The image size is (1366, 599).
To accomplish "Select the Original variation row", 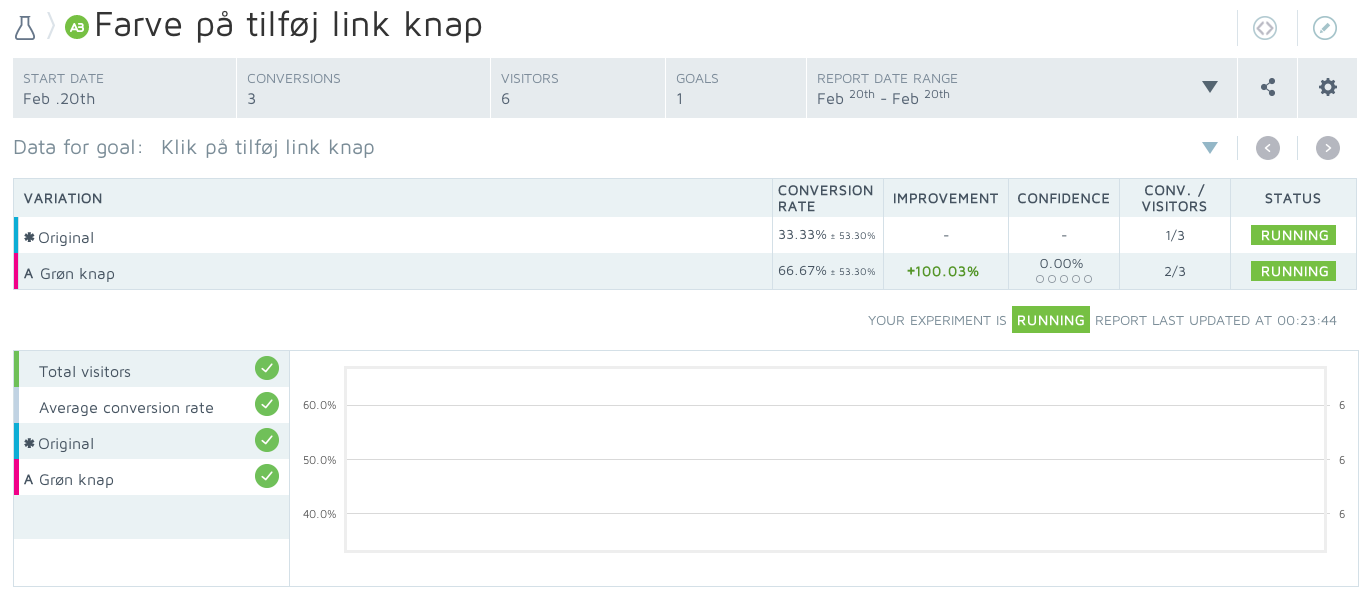I will [x=66, y=238].
